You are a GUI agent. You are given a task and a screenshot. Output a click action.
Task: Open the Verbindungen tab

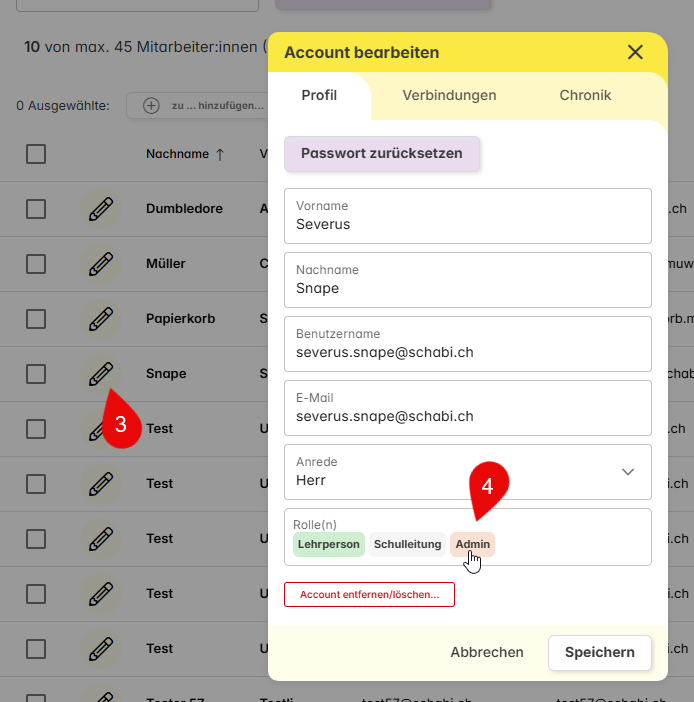(449, 95)
